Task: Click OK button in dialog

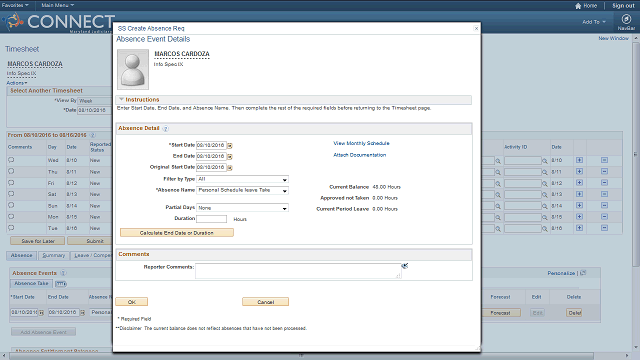Action: (131, 302)
